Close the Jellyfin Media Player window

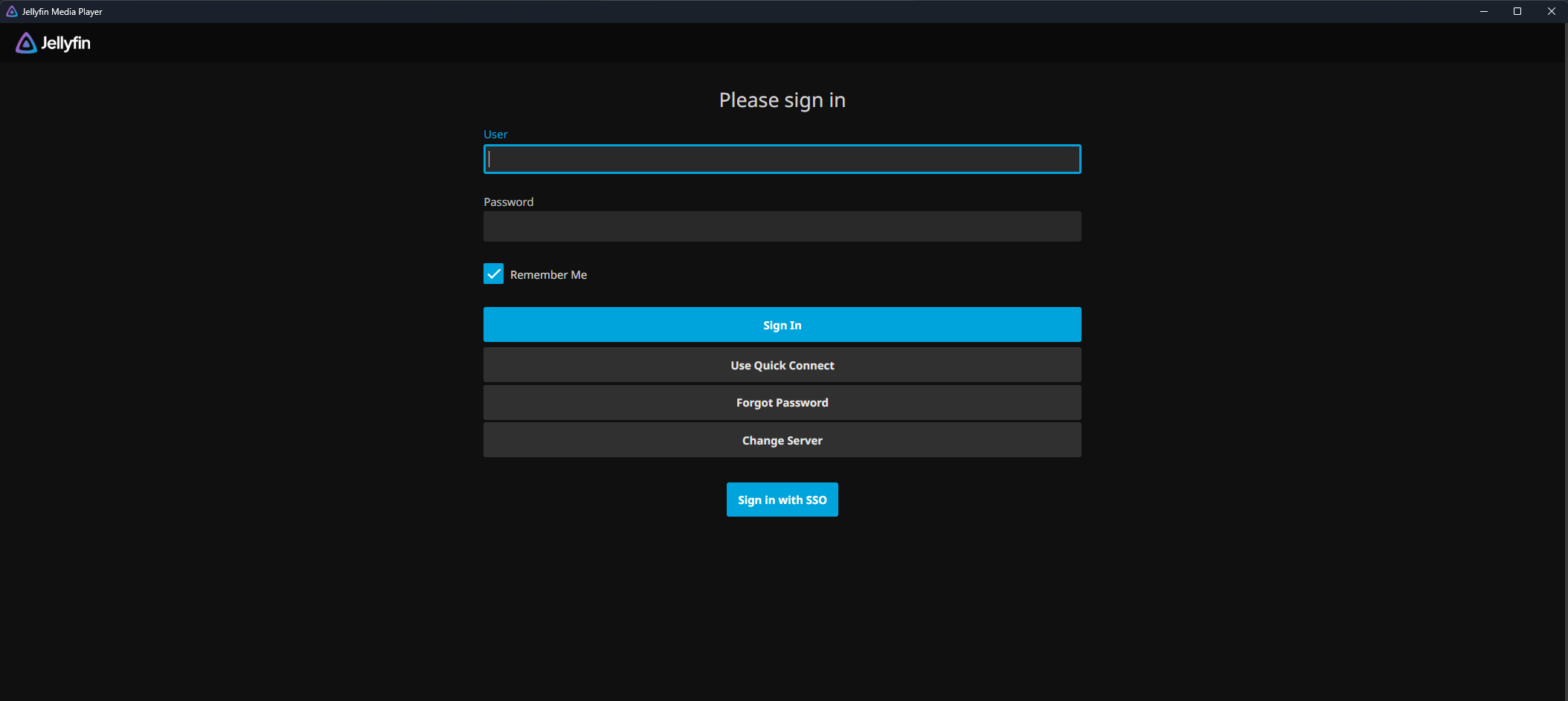tap(1552, 11)
